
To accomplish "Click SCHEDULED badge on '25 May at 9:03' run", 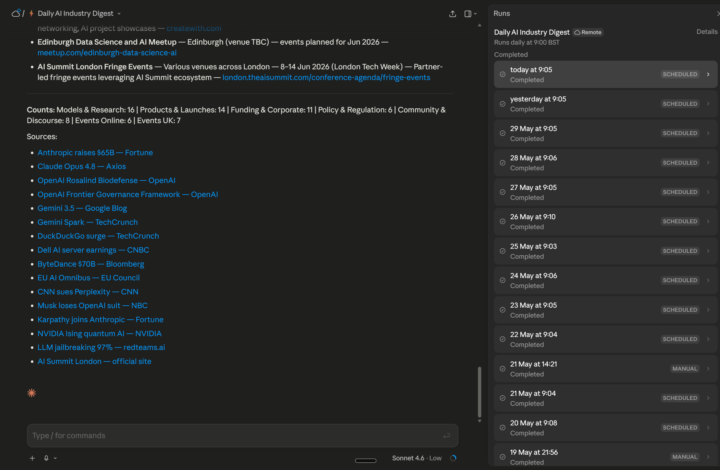I will [x=680, y=251].
